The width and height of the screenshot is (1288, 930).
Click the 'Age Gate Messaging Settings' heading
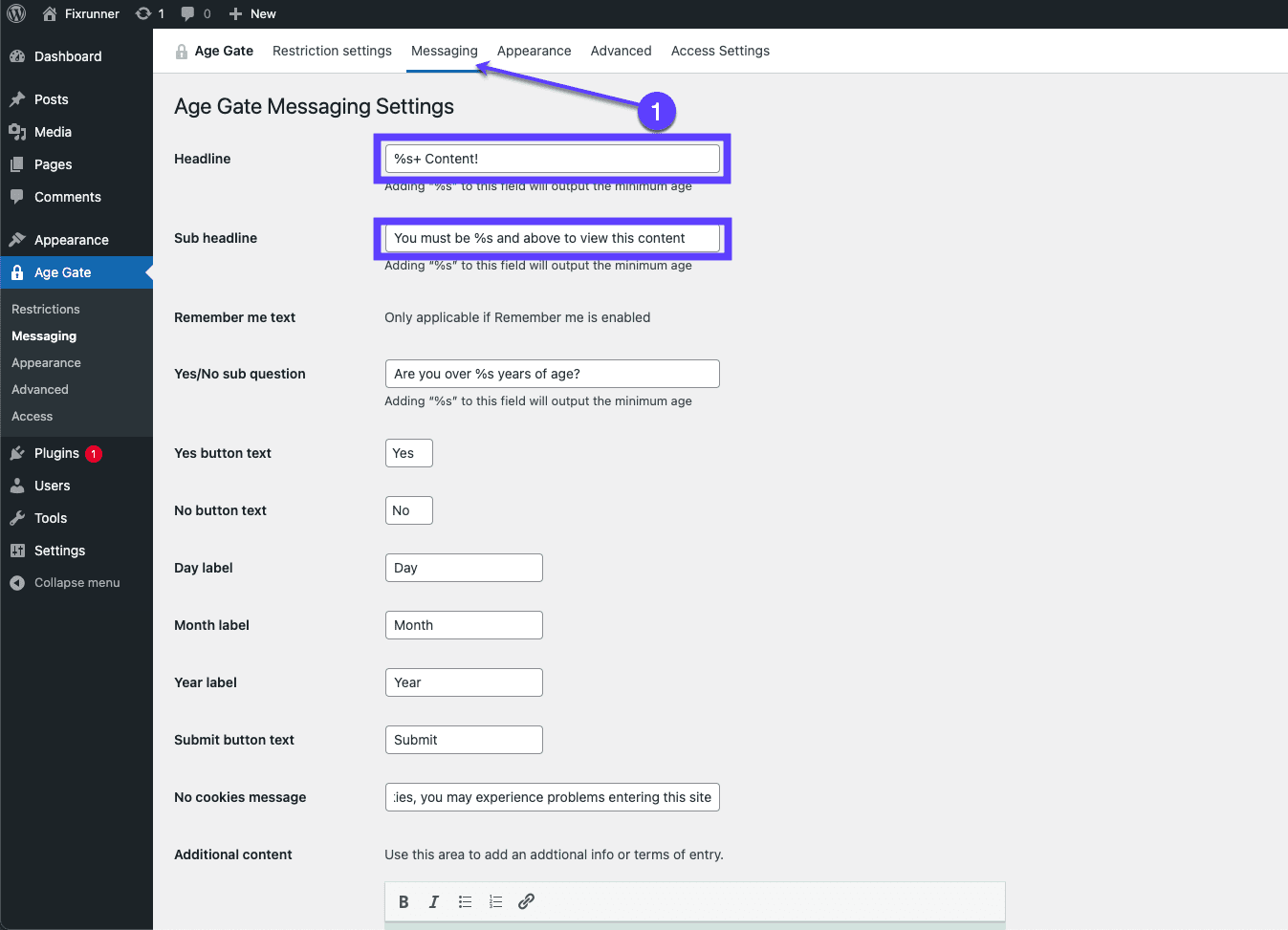pyautogui.click(x=314, y=106)
